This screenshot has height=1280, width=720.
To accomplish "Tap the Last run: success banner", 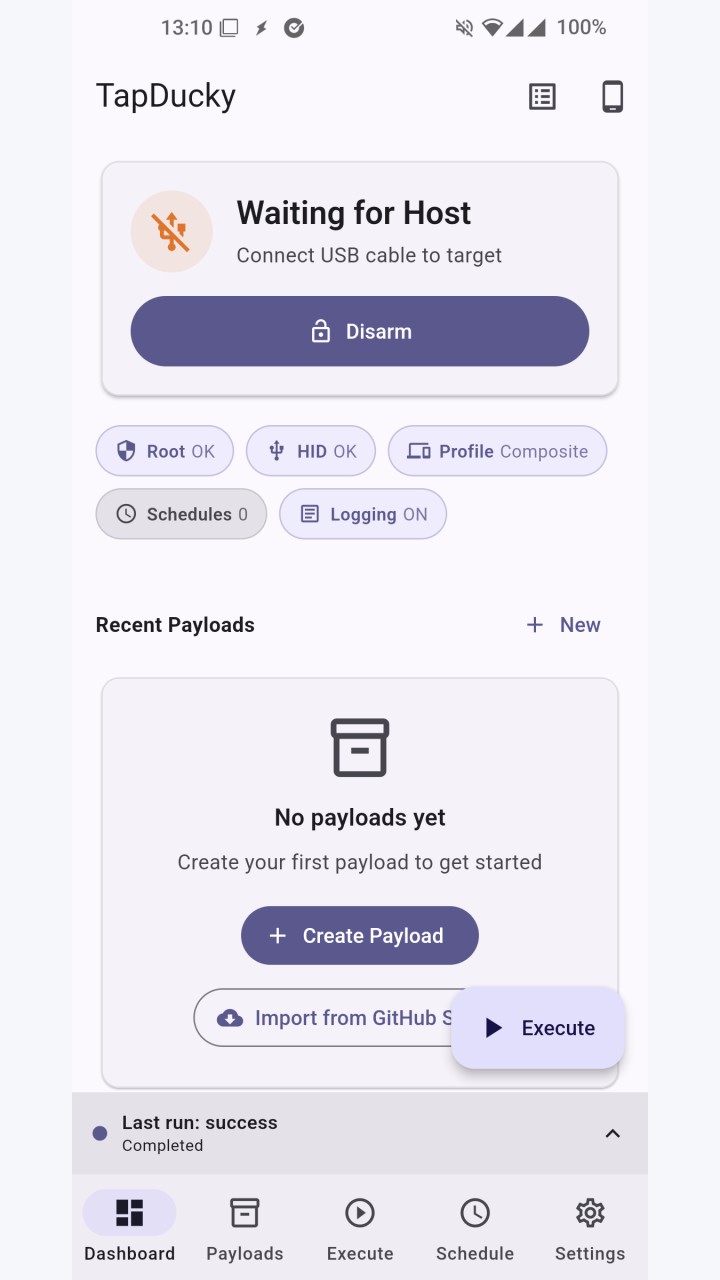I will pyautogui.click(x=360, y=1133).
